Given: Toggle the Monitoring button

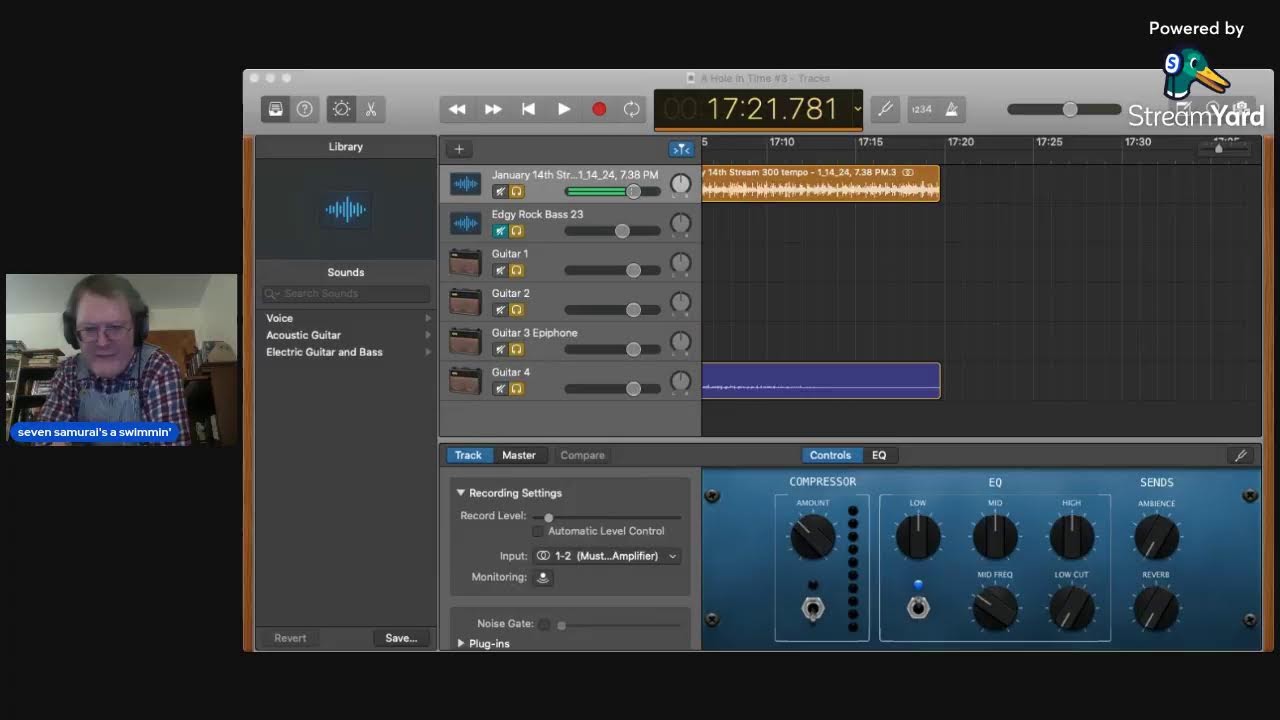Looking at the screenshot, I should click(543, 577).
